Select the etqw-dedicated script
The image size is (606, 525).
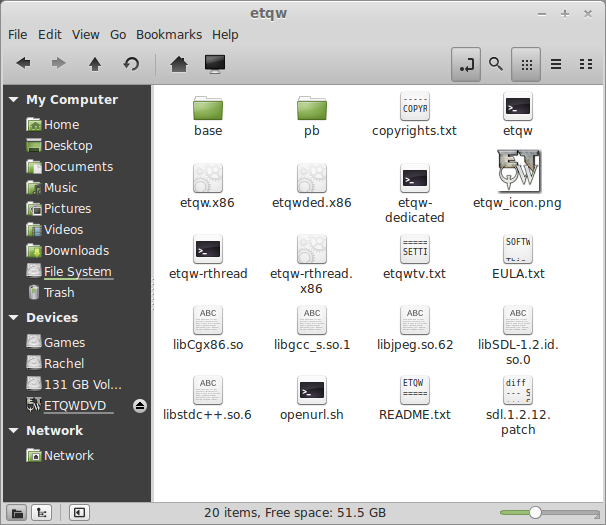click(415, 194)
